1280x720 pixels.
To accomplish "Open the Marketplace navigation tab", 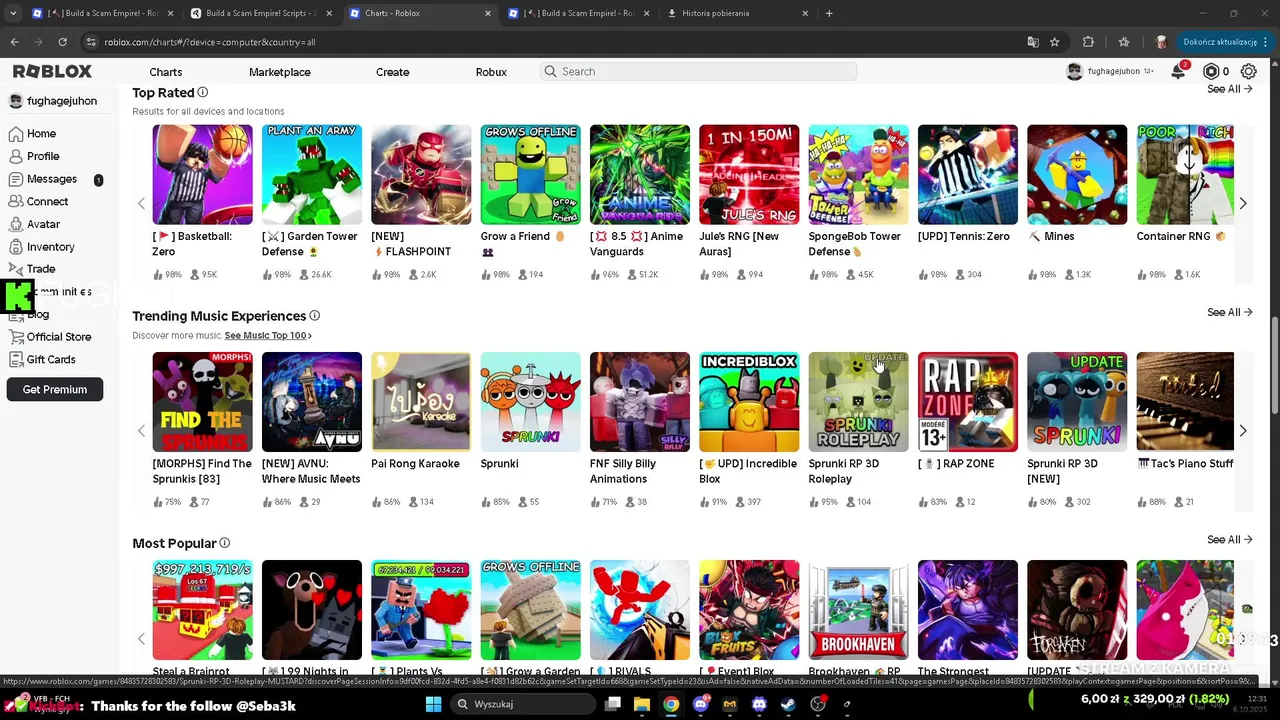I will pyautogui.click(x=280, y=72).
